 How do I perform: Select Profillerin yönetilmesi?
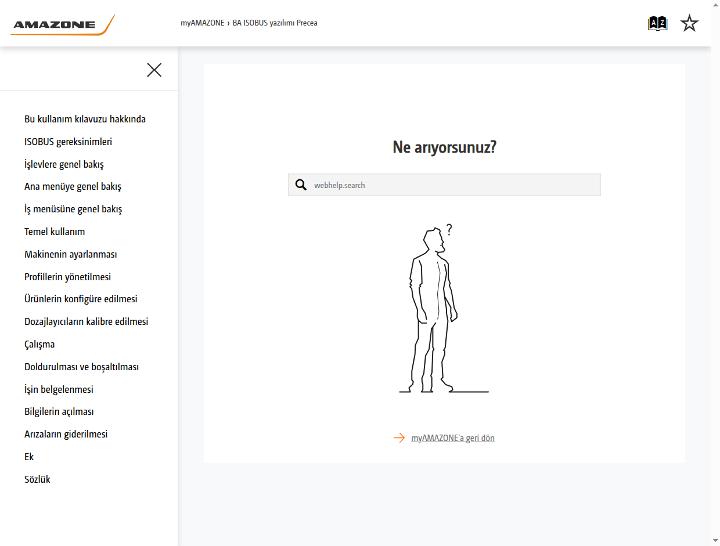click(x=68, y=276)
